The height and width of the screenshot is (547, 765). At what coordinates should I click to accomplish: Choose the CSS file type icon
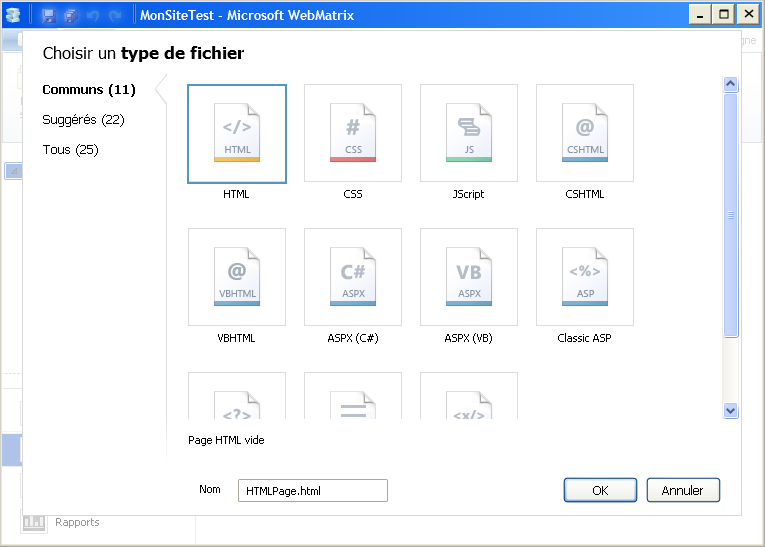pos(353,134)
